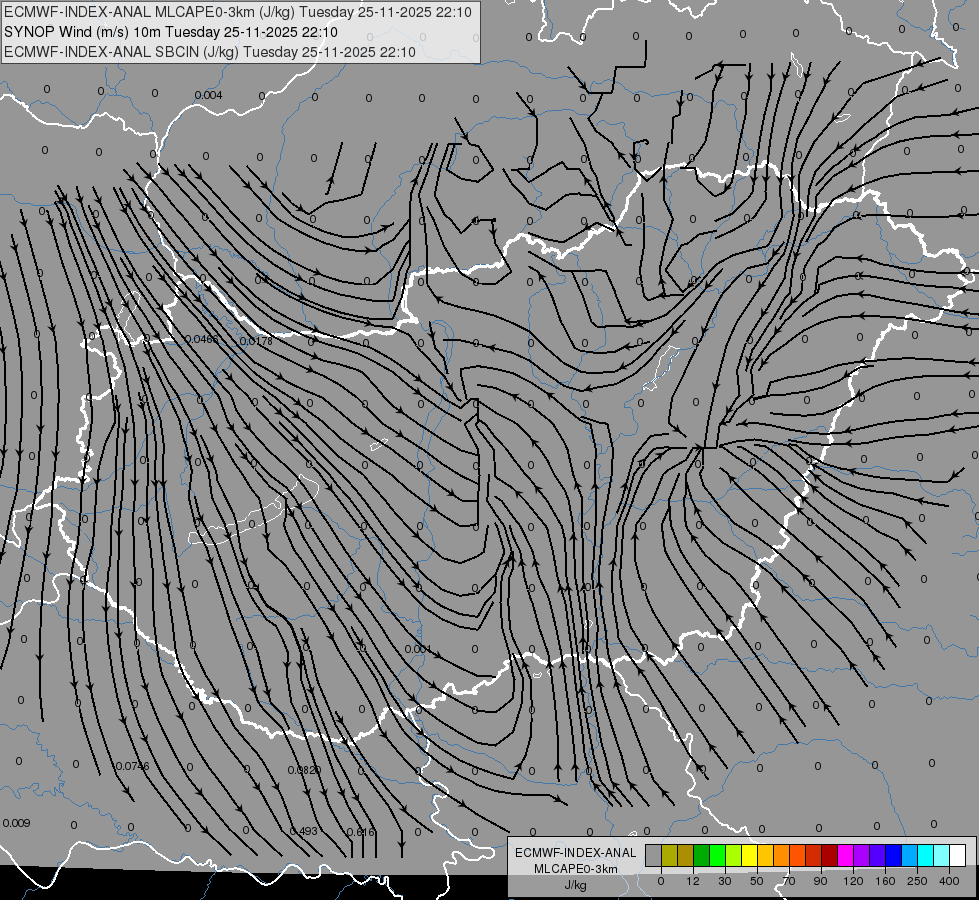Click the 'SYNOP Wind (m/s) 10m' header line

[x=170, y=32]
